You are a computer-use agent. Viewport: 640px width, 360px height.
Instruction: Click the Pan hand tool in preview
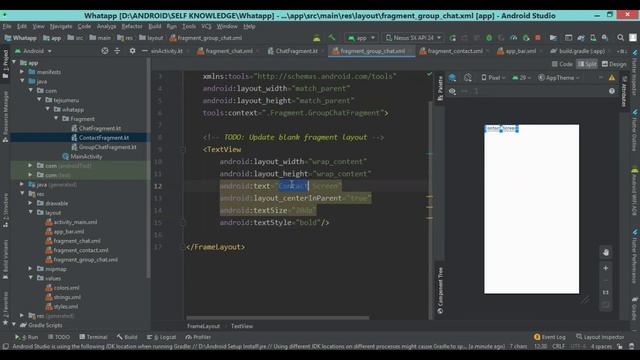point(606,253)
